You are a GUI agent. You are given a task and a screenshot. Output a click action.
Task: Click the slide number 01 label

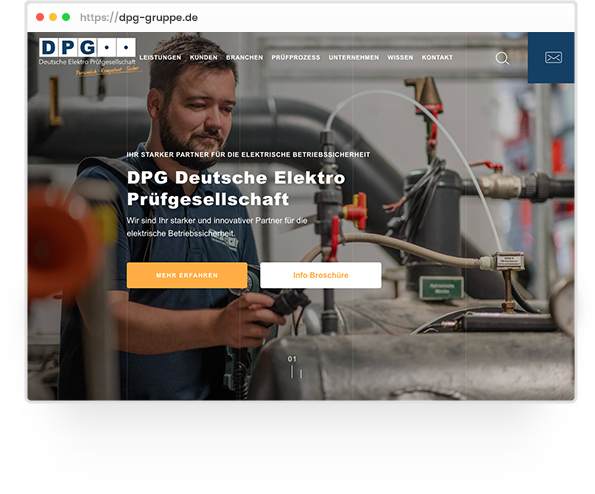tap(291, 359)
